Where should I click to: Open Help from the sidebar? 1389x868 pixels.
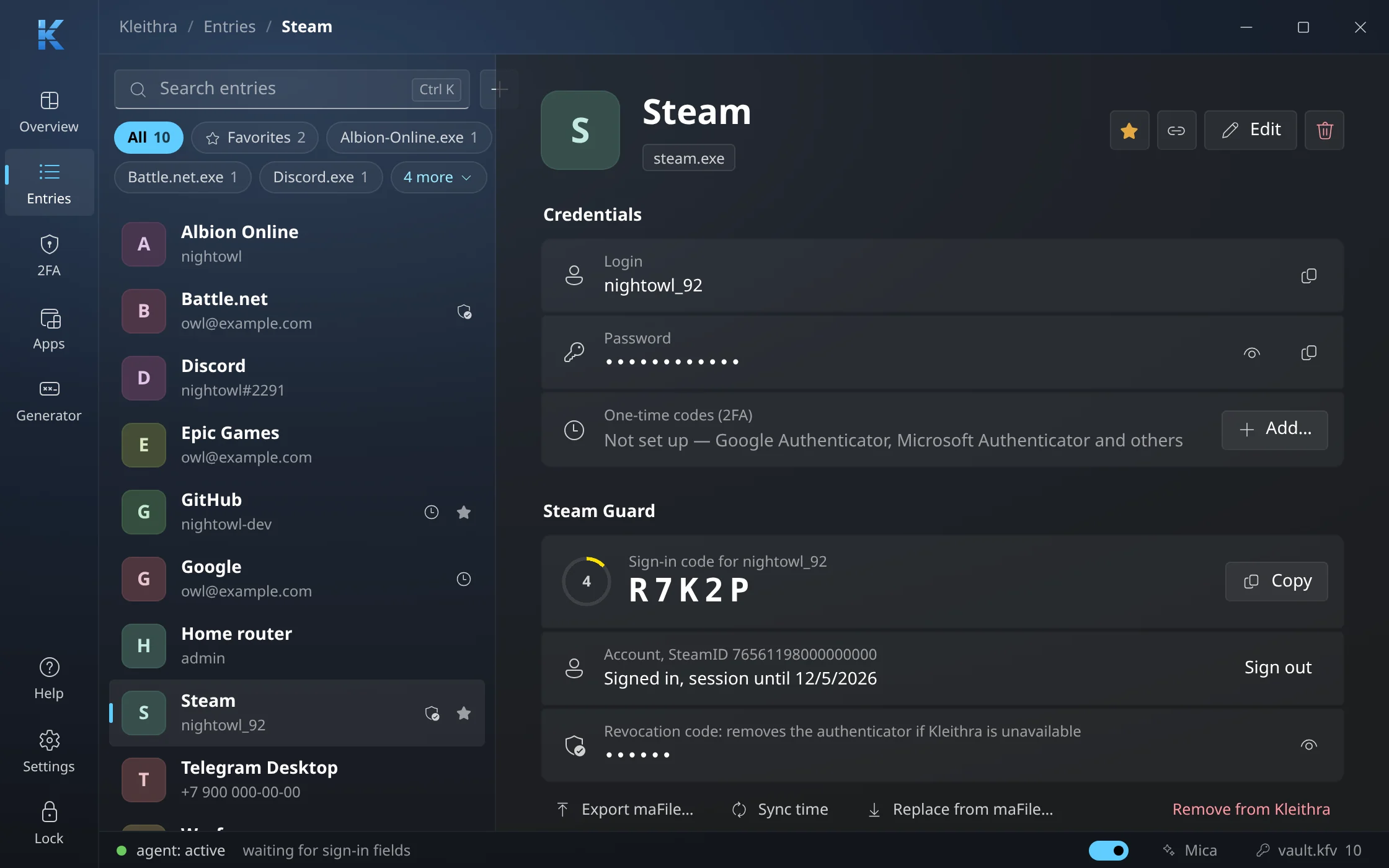coord(49,678)
